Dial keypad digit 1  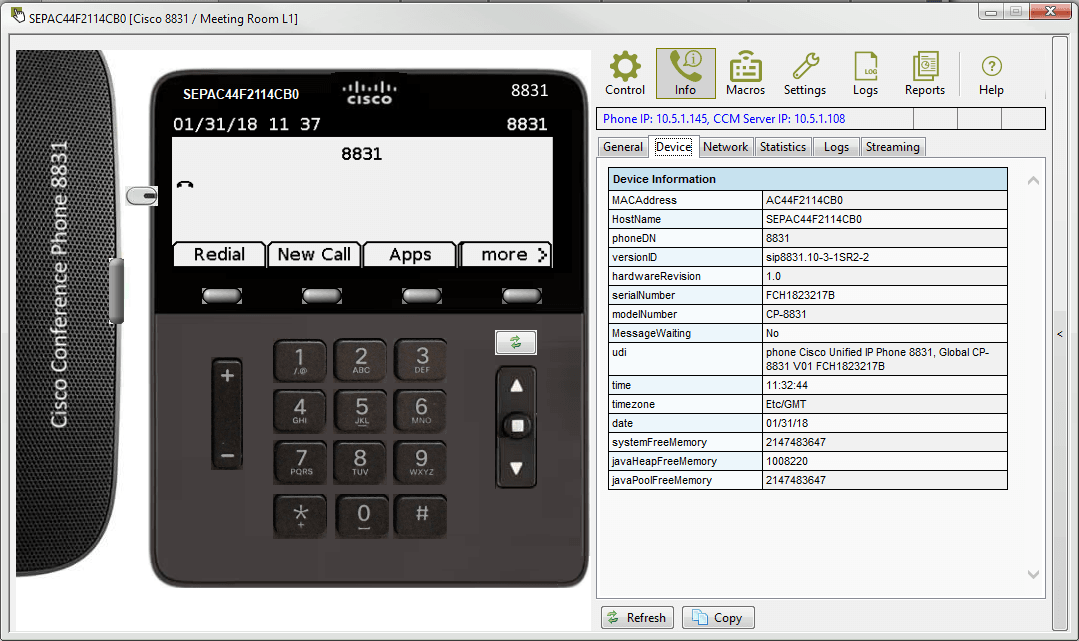(299, 360)
